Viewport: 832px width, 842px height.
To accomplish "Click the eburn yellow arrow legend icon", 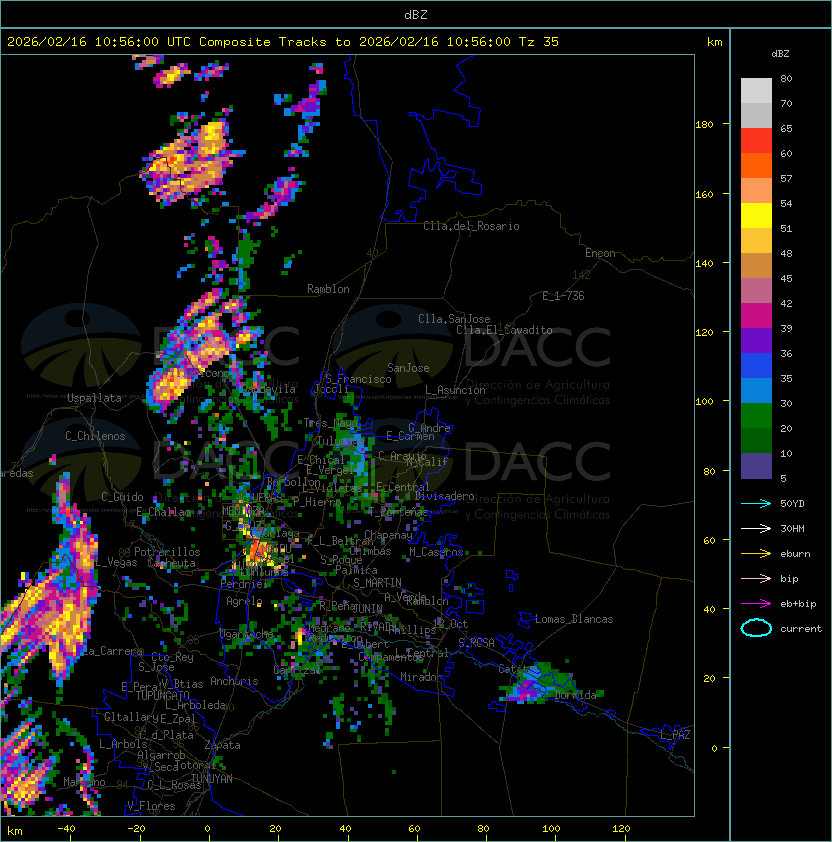I will click(x=756, y=554).
